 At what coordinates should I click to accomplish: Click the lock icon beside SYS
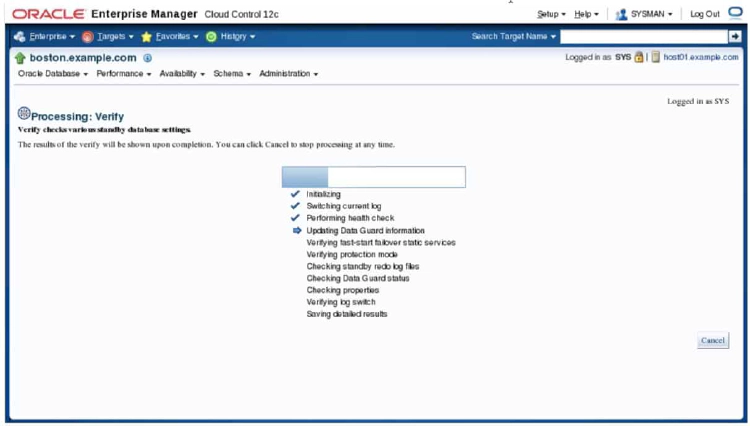tap(639, 57)
